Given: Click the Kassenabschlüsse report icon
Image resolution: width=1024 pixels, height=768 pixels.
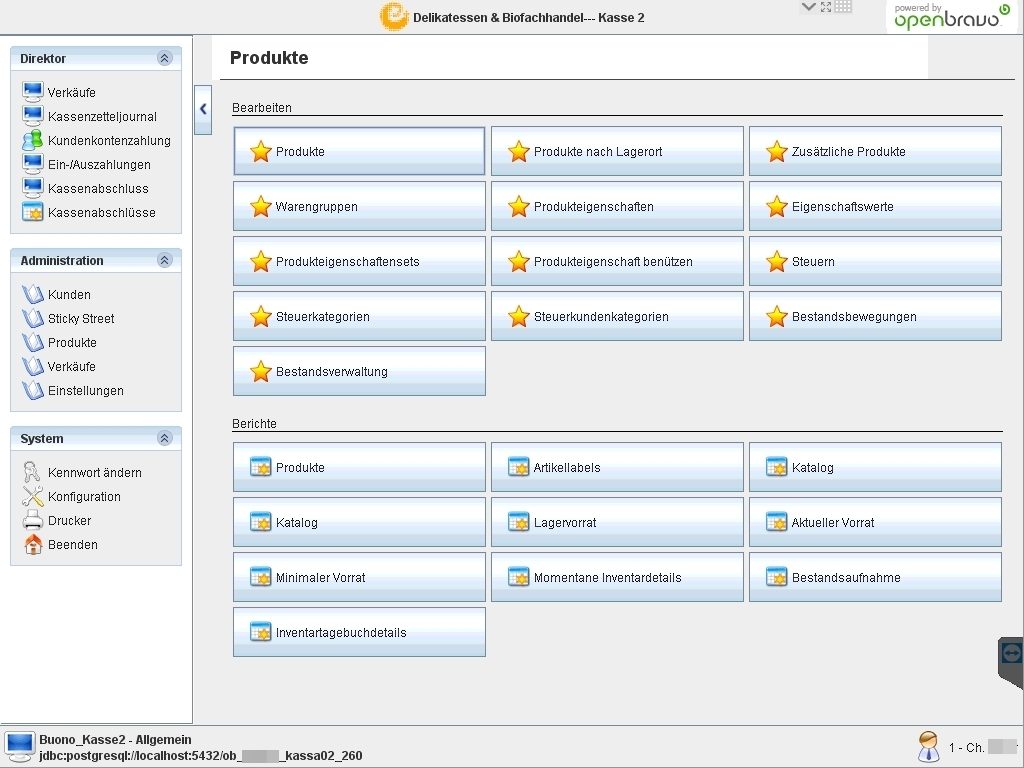Looking at the screenshot, I should point(33,212).
